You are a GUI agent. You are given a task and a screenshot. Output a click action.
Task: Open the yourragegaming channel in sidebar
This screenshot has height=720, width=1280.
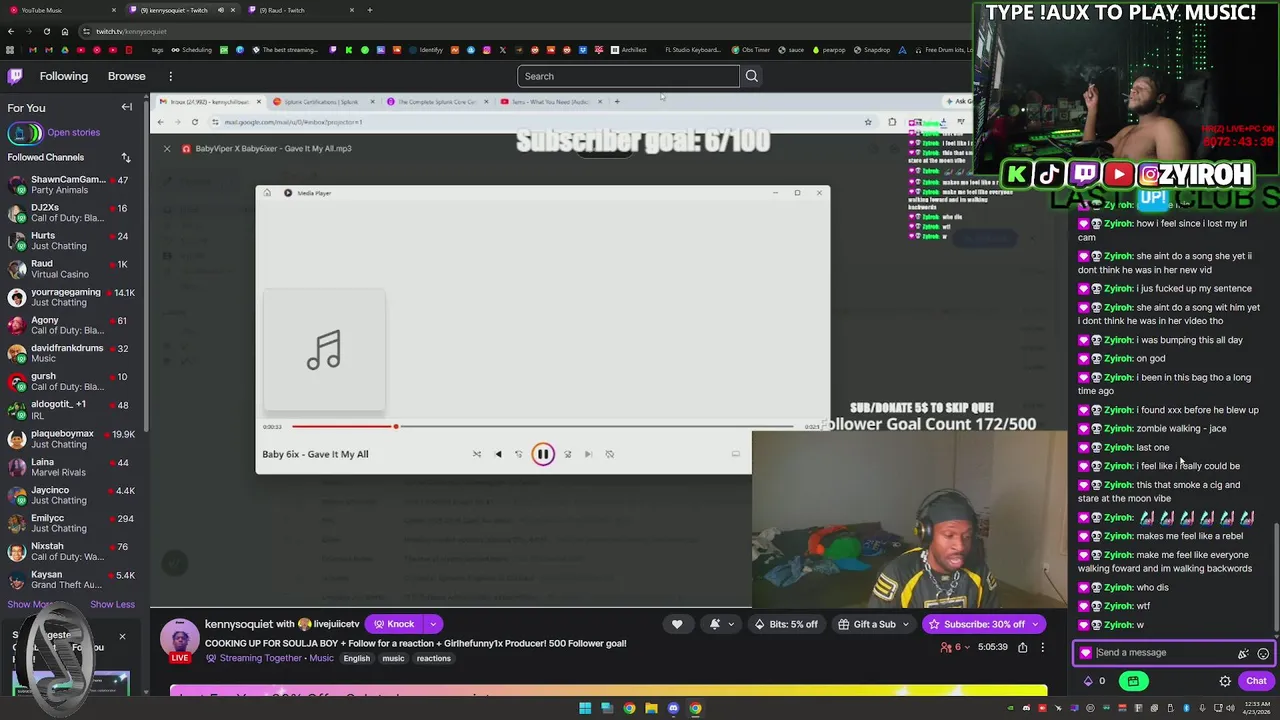point(75,297)
